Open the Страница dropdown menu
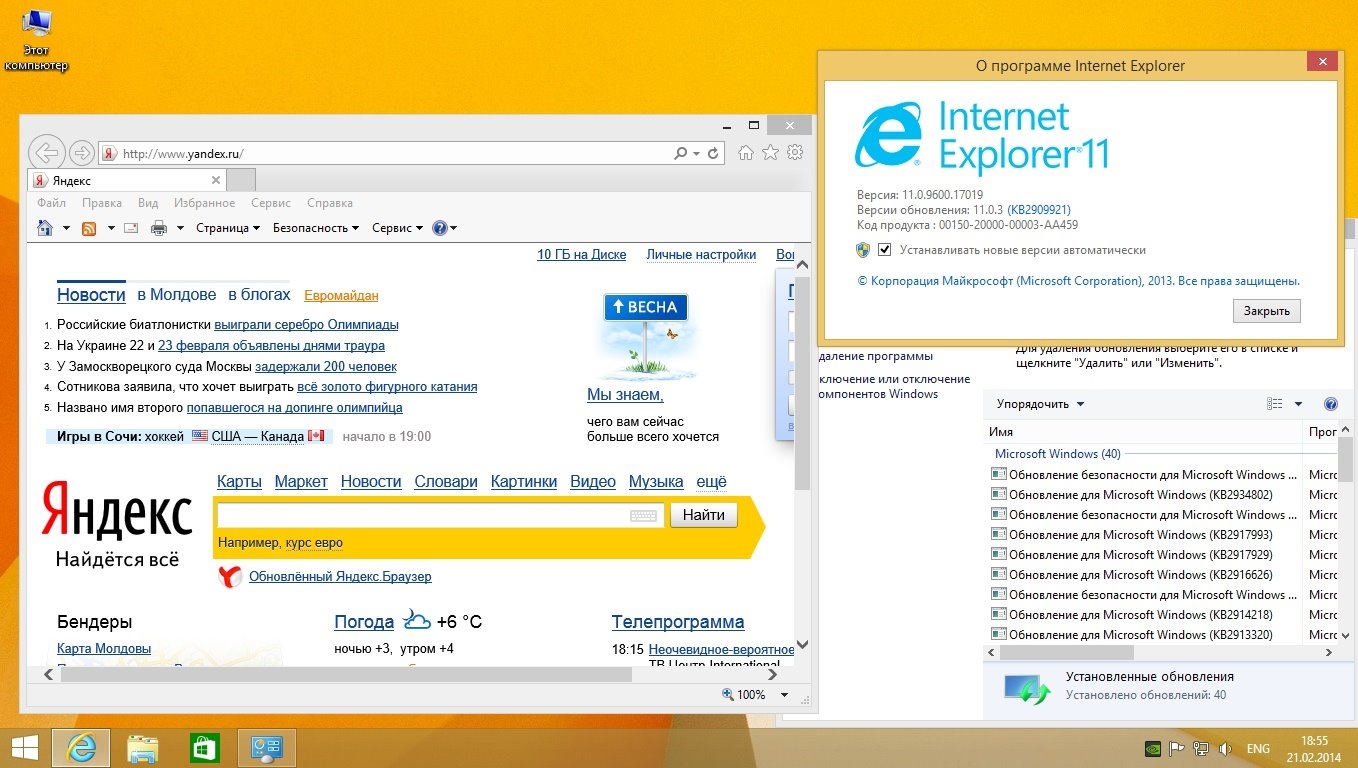This screenshot has height=768, width=1358. coord(228,228)
